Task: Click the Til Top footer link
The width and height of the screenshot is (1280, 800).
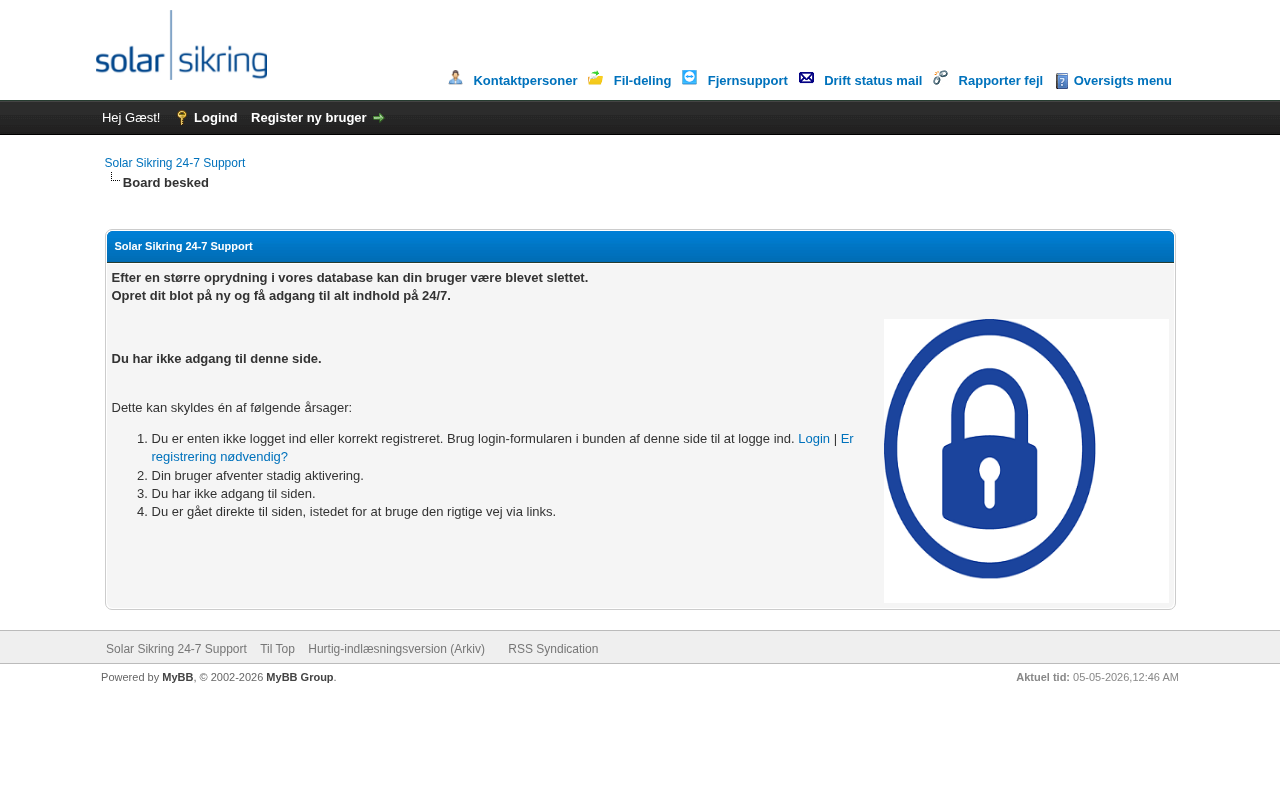Action: click(x=277, y=649)
